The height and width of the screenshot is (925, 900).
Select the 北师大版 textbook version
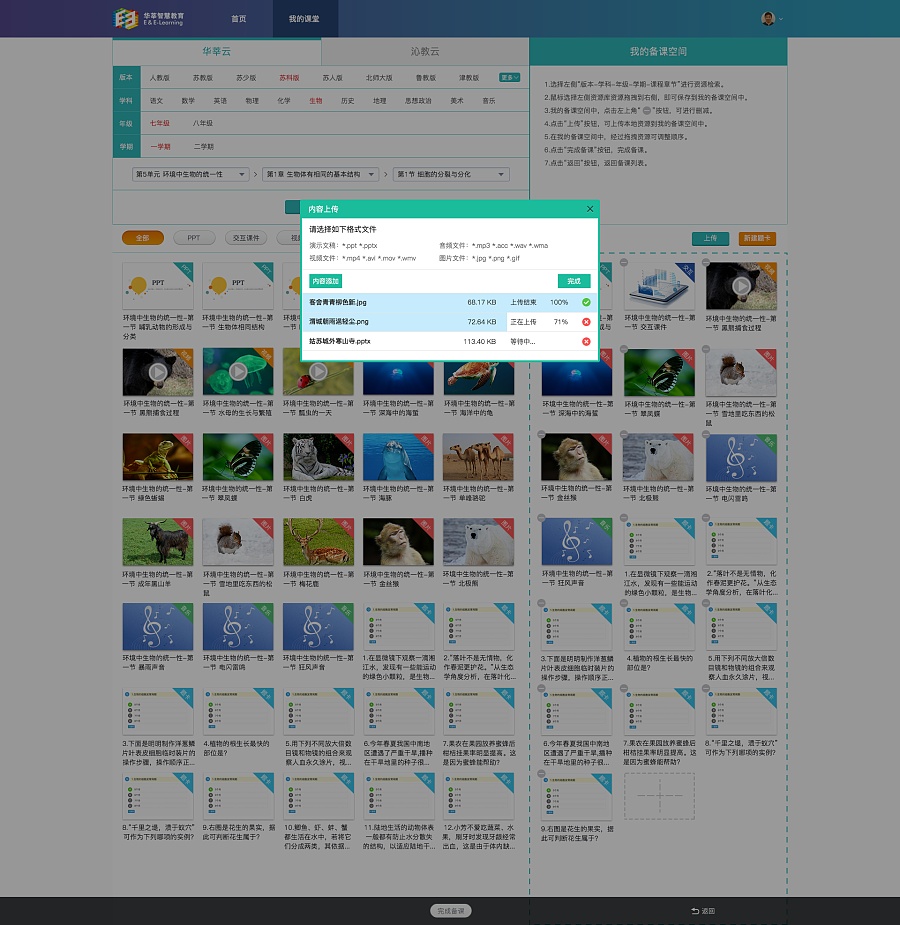379,77
